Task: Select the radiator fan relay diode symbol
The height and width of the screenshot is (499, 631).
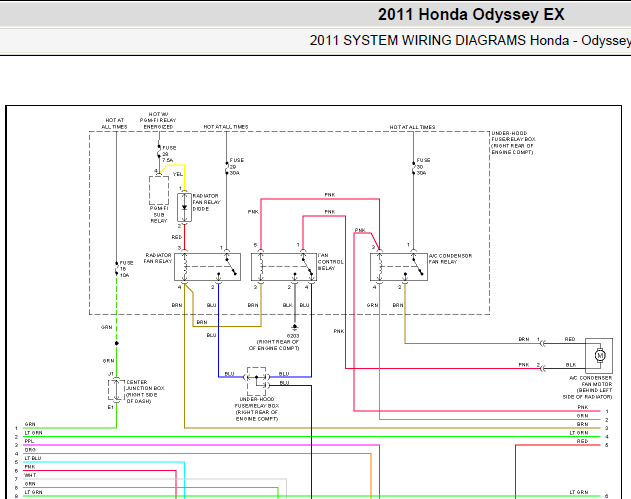Action: point(184,207)
